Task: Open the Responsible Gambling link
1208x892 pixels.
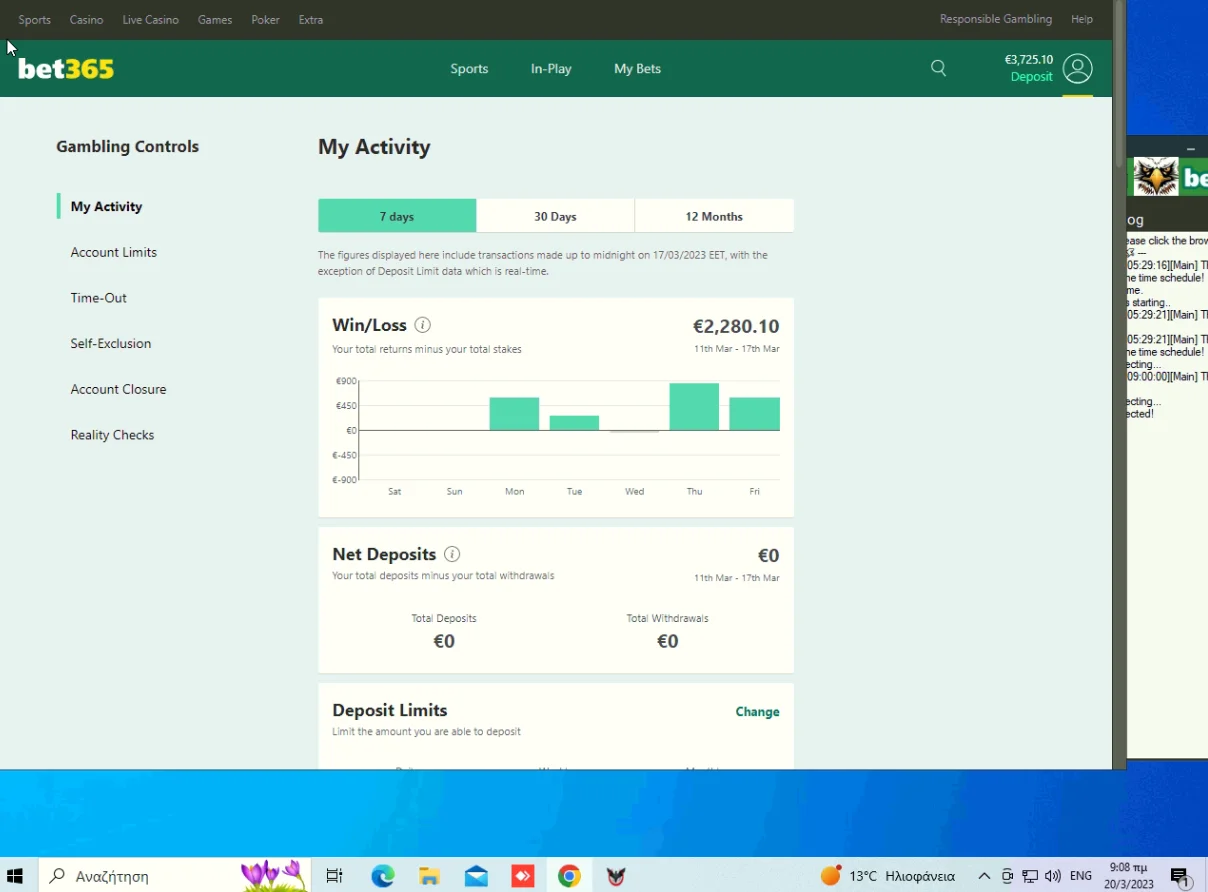Action: (995, 19)
